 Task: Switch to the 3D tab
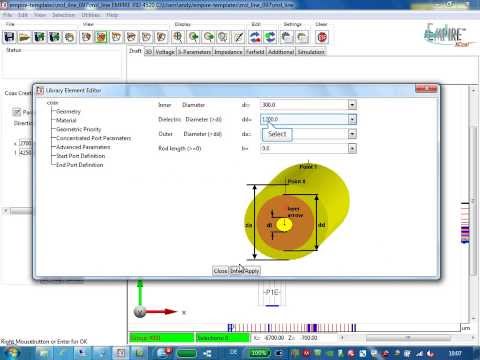[148, 52]
